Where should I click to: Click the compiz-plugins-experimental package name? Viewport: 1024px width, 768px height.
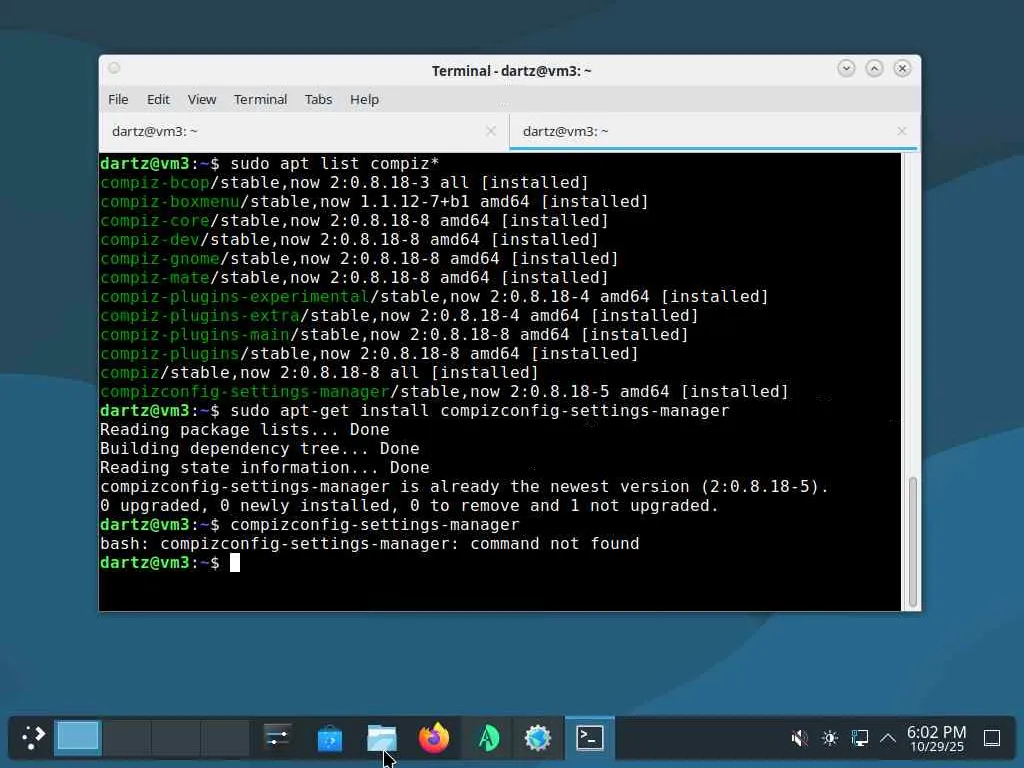[234, 296]
